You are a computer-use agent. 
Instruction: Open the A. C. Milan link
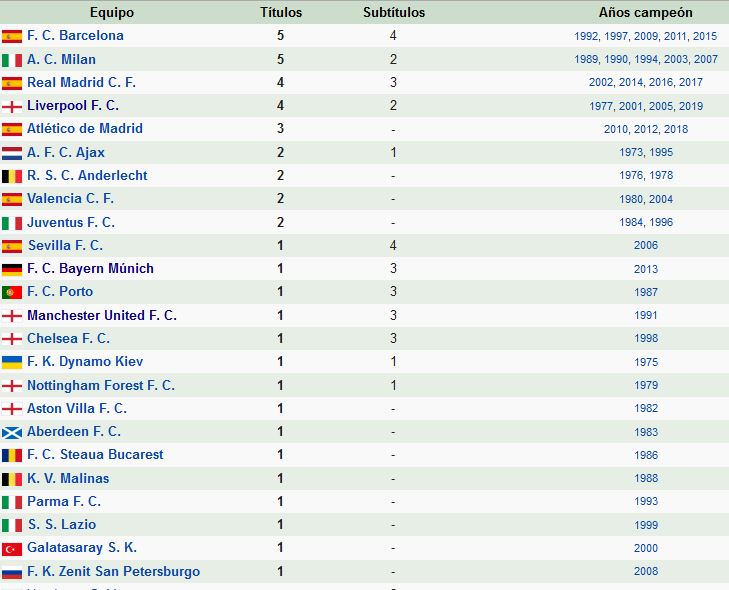coord(61,59)
